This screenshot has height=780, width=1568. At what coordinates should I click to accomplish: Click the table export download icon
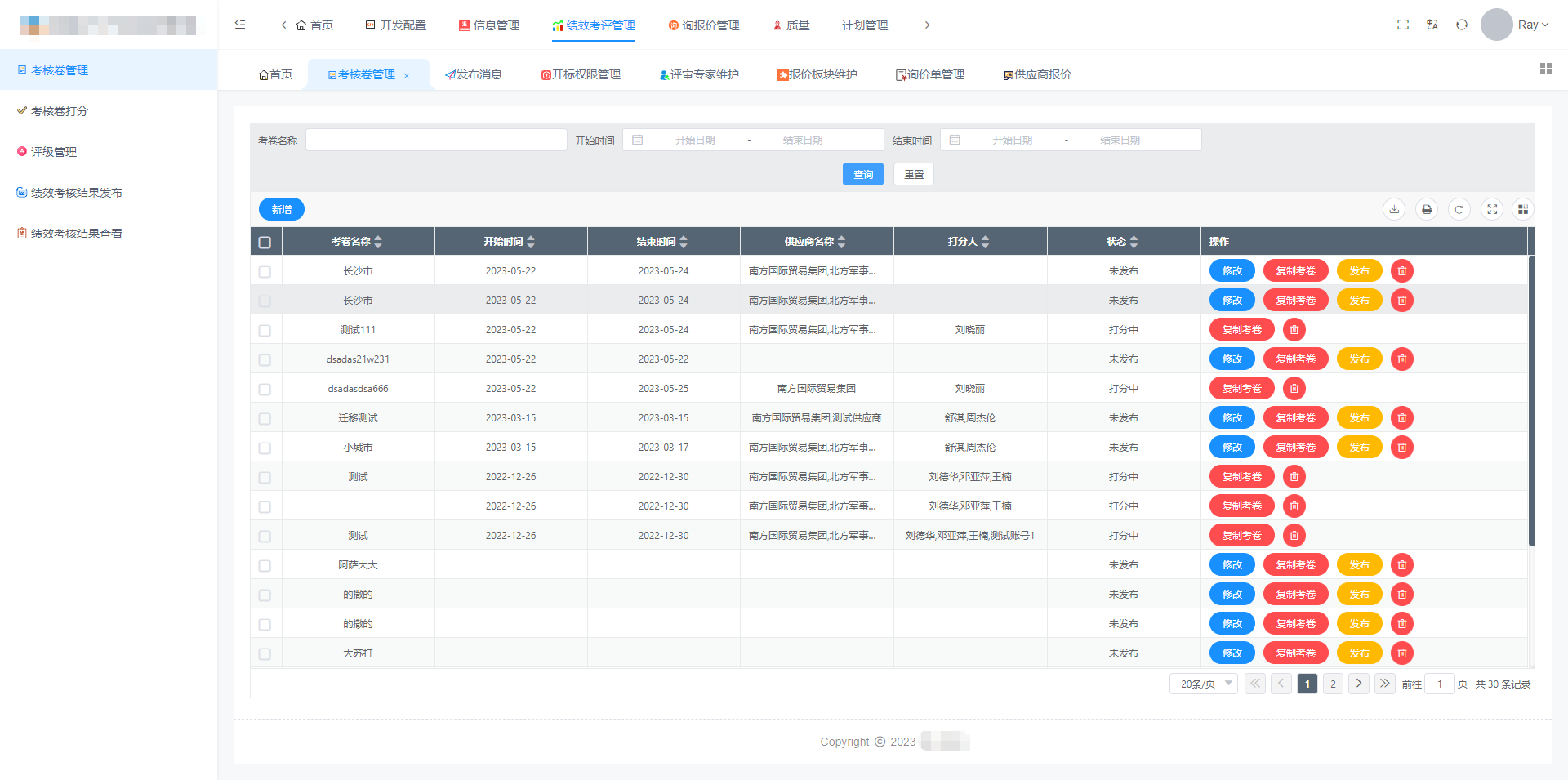click(x=1395, y=210)
